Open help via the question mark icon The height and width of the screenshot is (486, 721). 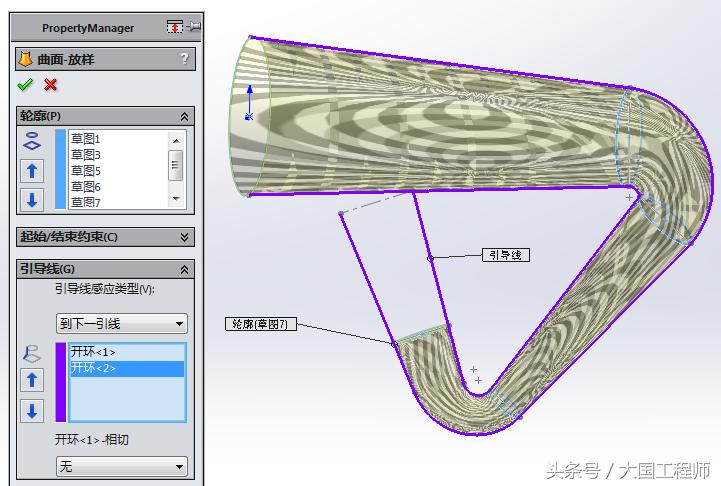click(x=184, y=59)
